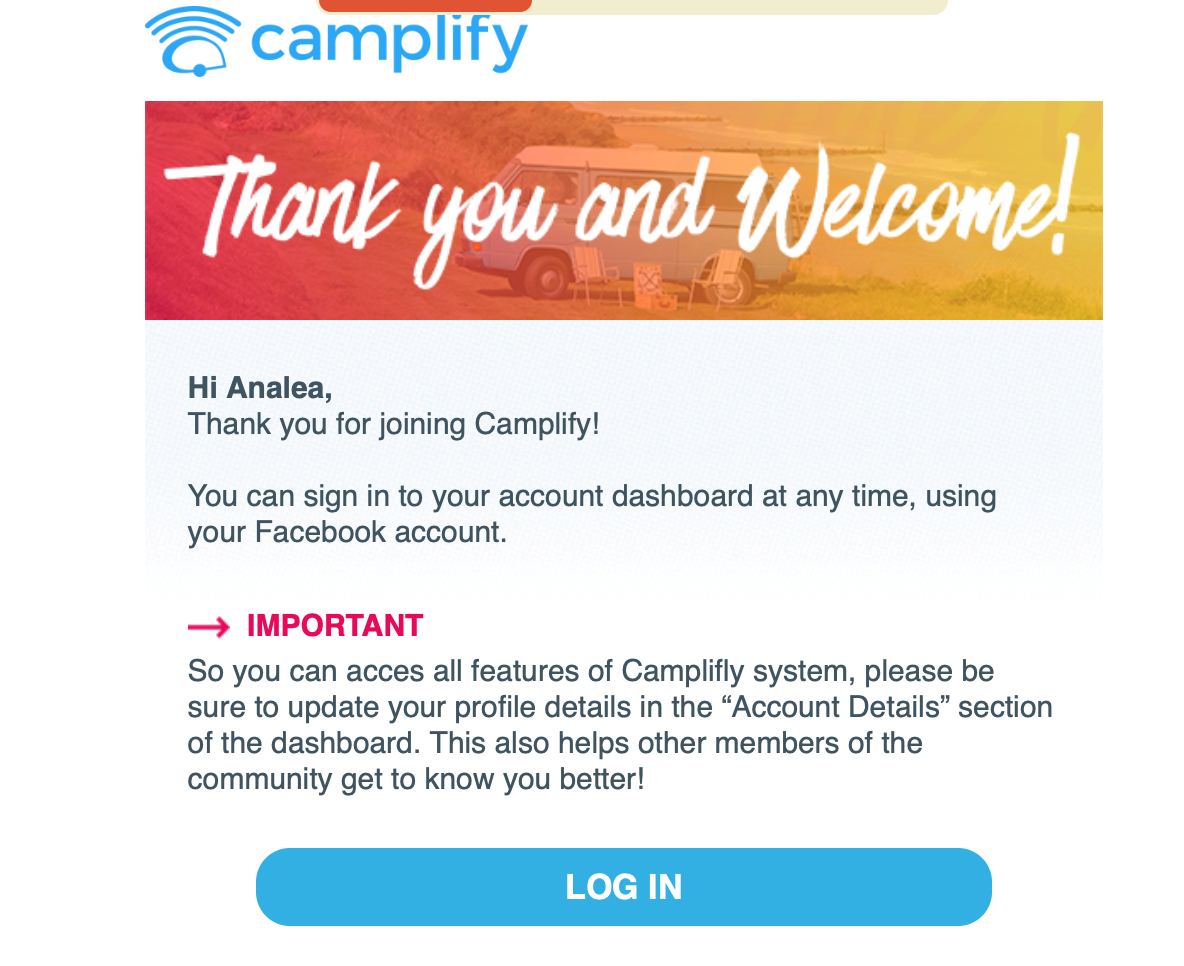1184x966 pixels.
Task: Click the beige segment of the top bar
Action: pyautogui.click(x=738, y=6)
